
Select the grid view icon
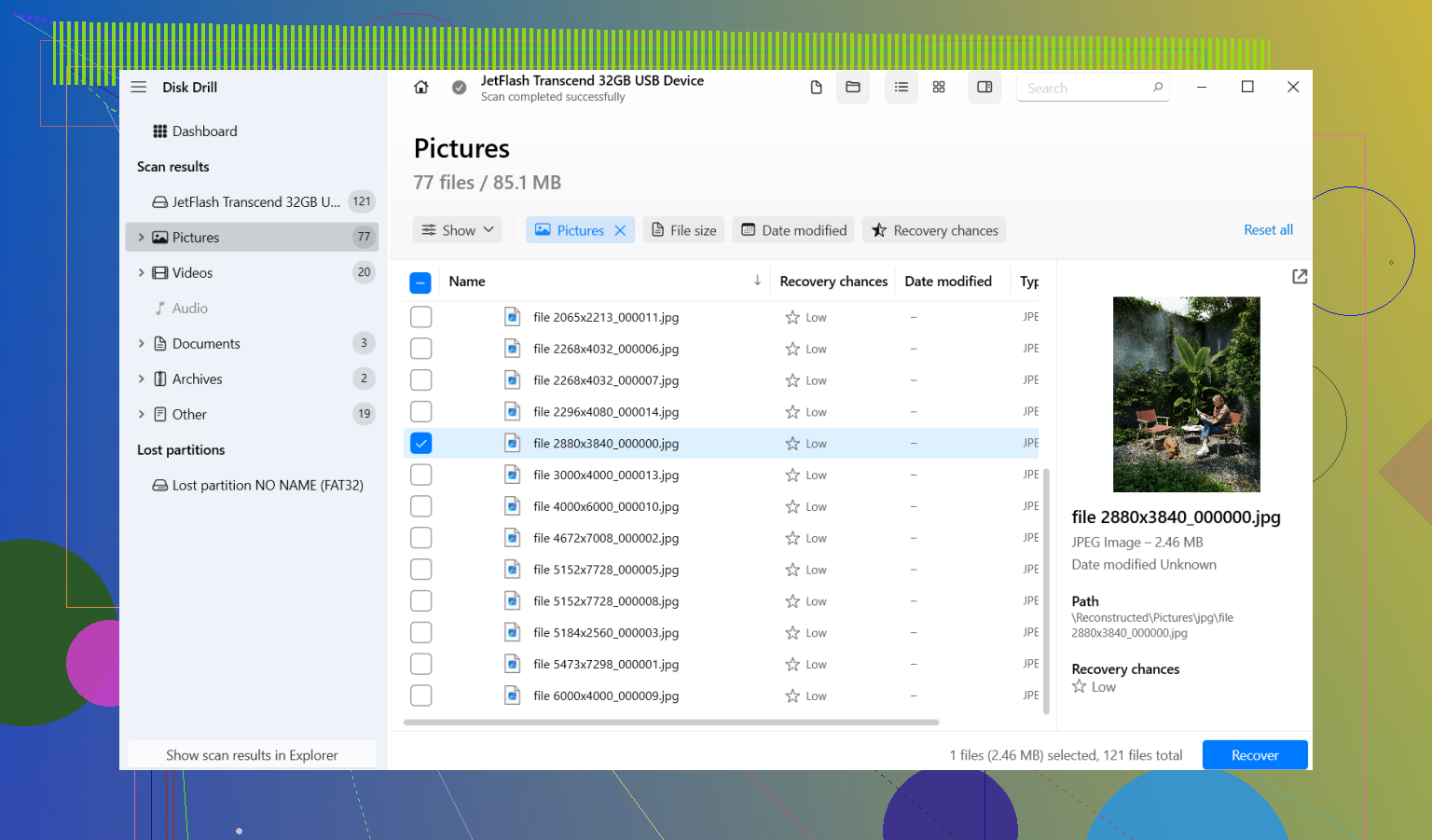point(939,87)
